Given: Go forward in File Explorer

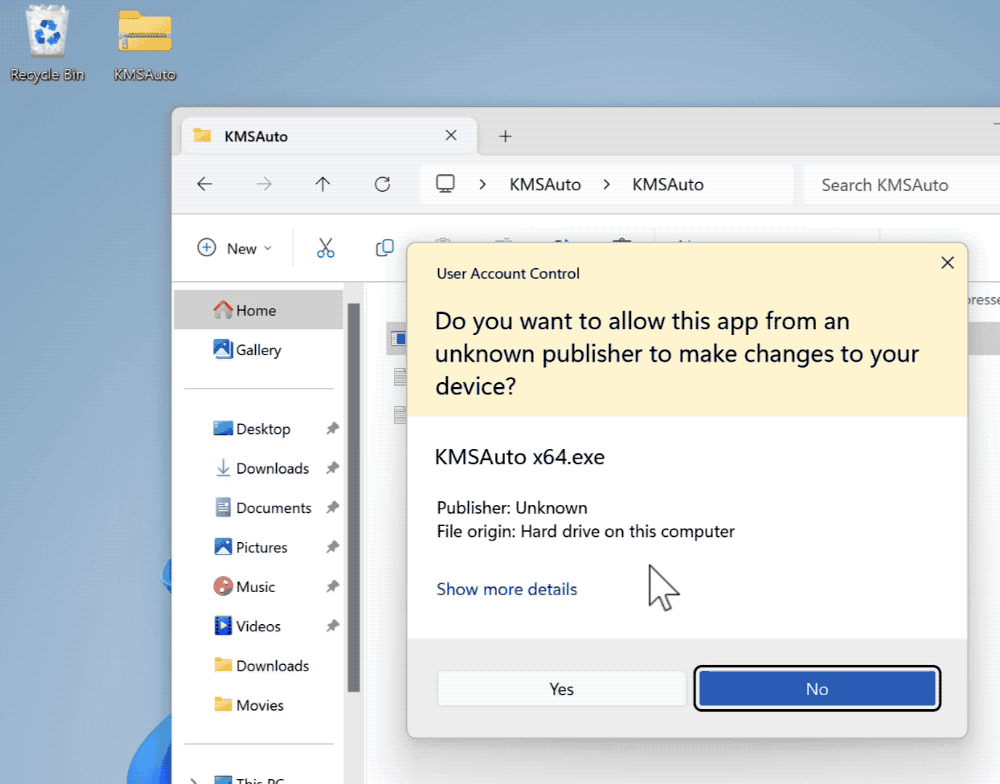Looking at the screenshot, I should (264, 184).
